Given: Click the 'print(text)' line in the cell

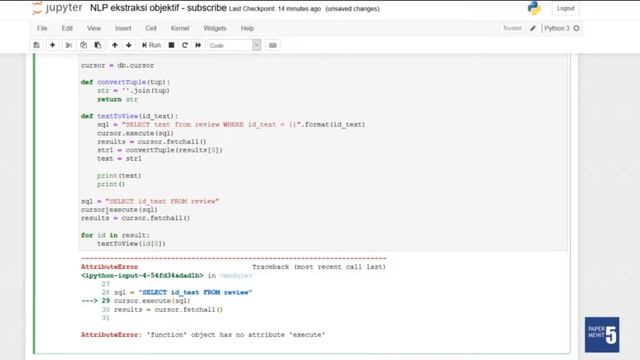Looking at the screenshot, I should click(119, 176).
